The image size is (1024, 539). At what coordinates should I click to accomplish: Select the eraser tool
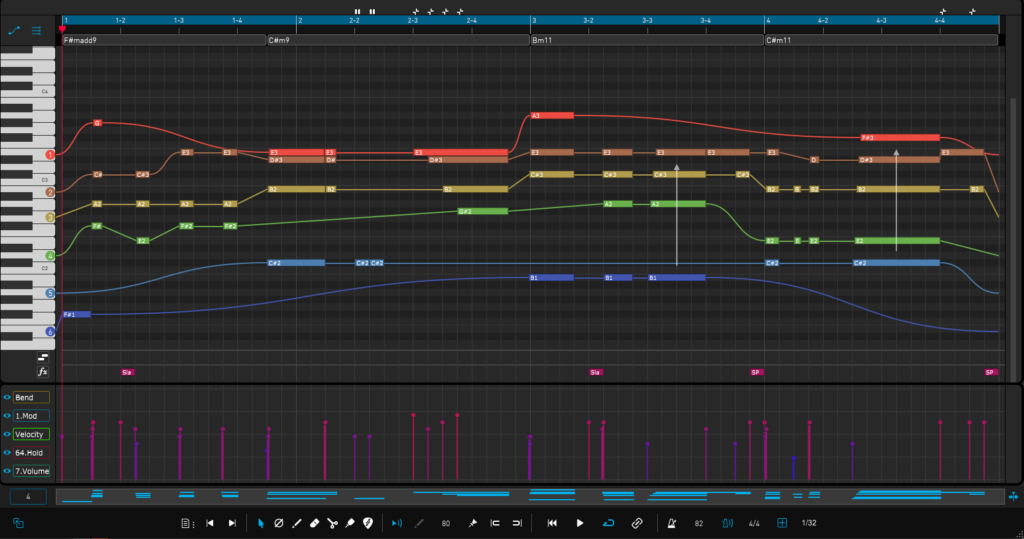click(x=314, y=523)
